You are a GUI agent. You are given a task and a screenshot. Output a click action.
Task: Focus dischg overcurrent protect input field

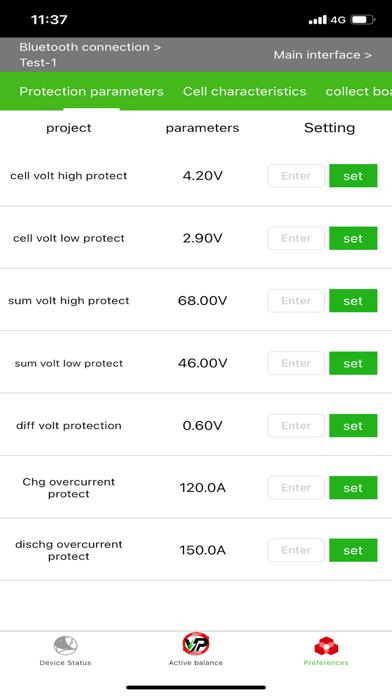coord(296,550)
